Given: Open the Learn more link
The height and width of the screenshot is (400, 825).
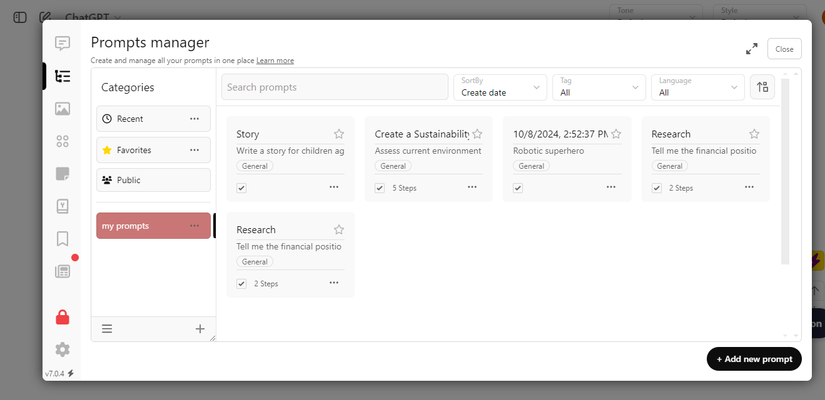Looking at the screenshot, I should point(275,61).
